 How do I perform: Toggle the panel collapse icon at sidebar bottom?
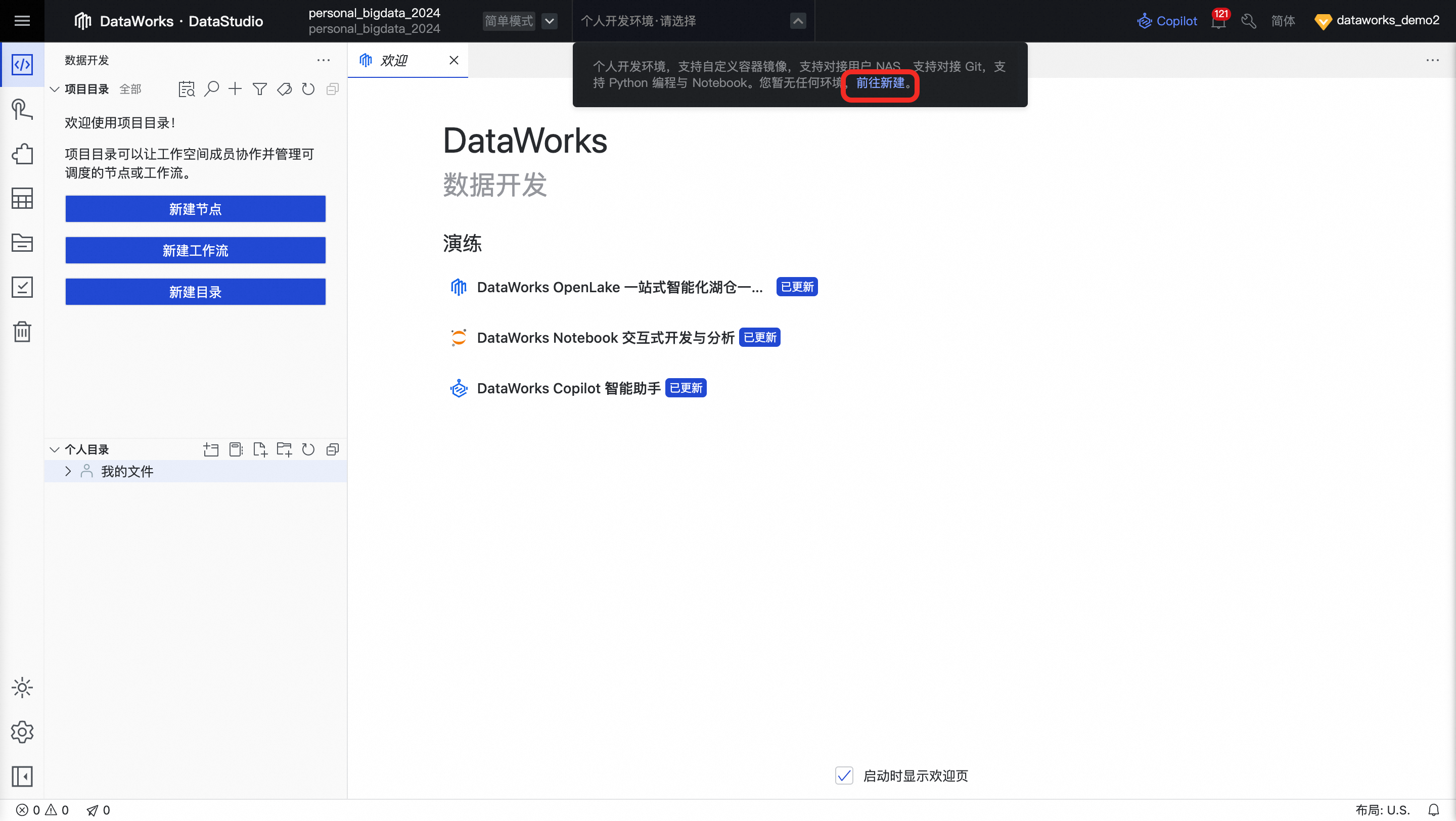pyautogui.click(x=22, y=777)
